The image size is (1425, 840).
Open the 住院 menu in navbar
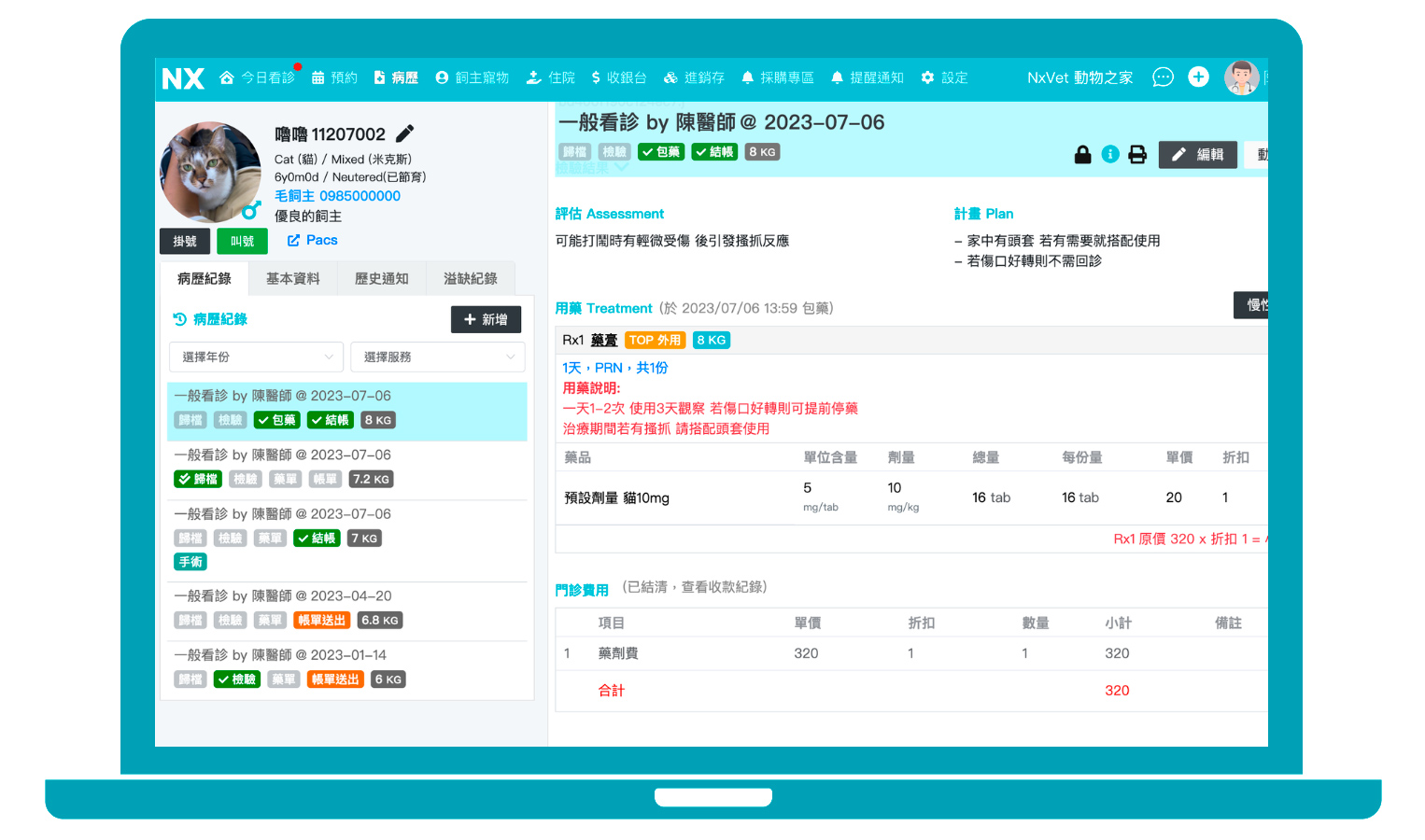click(x=551, y=78)
